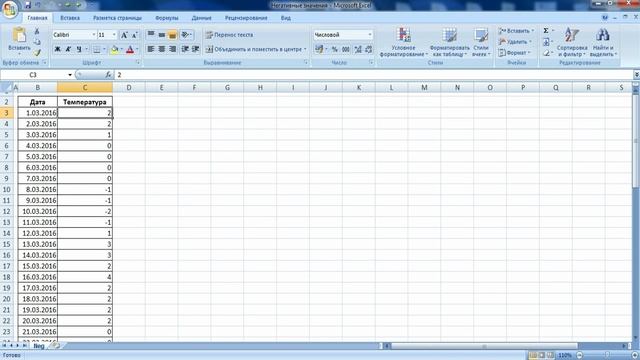Image resolution: width=640 pixels, height=360 pixels.
Task: Center text horizontally
Action: point(162,49)
